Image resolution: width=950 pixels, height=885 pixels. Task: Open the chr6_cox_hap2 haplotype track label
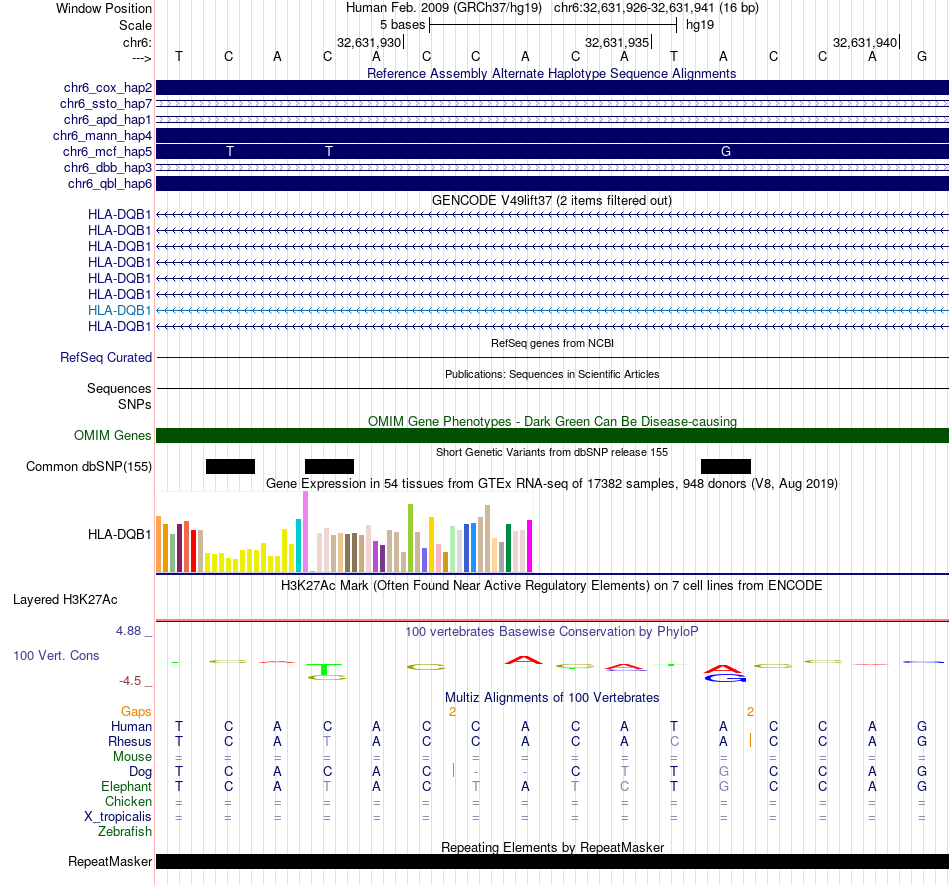tap(108, 88)
